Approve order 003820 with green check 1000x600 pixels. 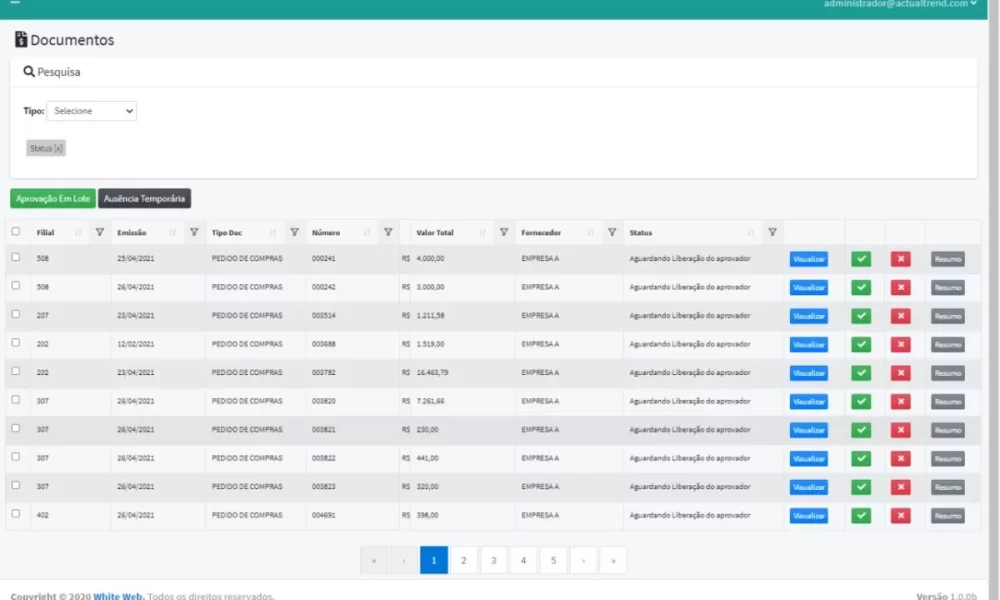coord(861,402)
